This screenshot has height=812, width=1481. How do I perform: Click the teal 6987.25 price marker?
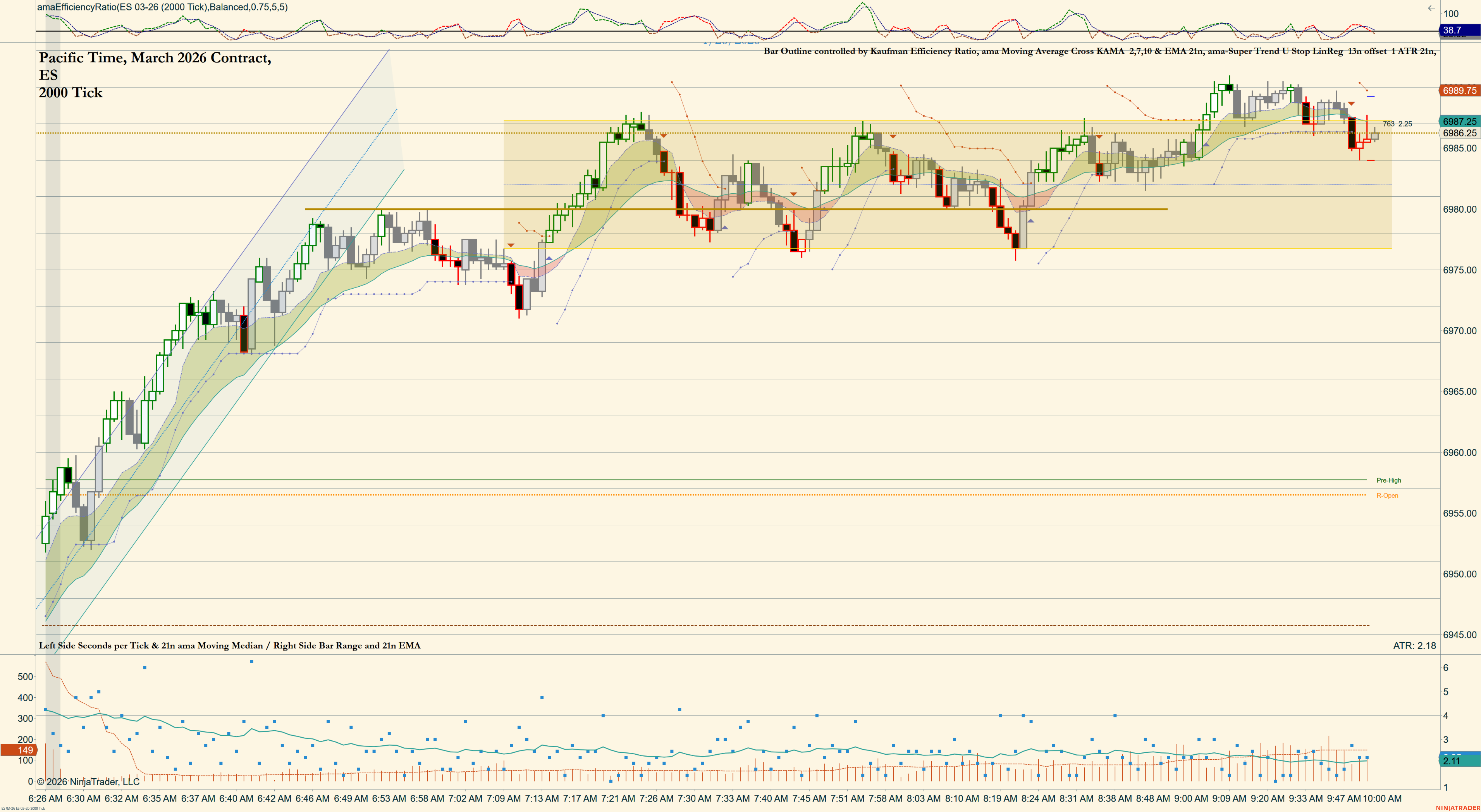point(1460,121)
